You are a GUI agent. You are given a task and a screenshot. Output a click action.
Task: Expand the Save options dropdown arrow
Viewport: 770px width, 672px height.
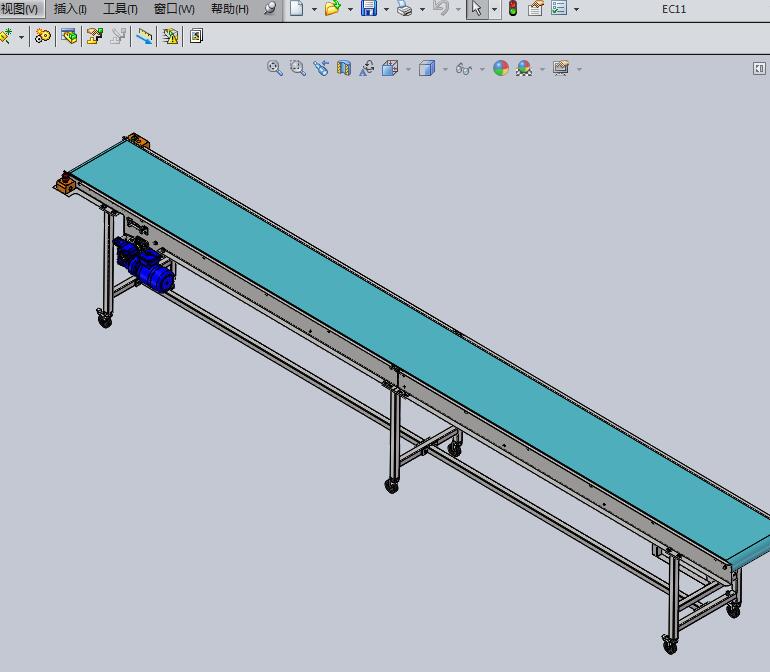386,9
